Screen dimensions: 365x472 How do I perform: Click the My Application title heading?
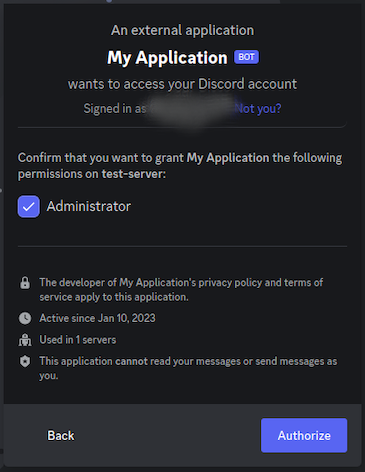click(167, 58)
